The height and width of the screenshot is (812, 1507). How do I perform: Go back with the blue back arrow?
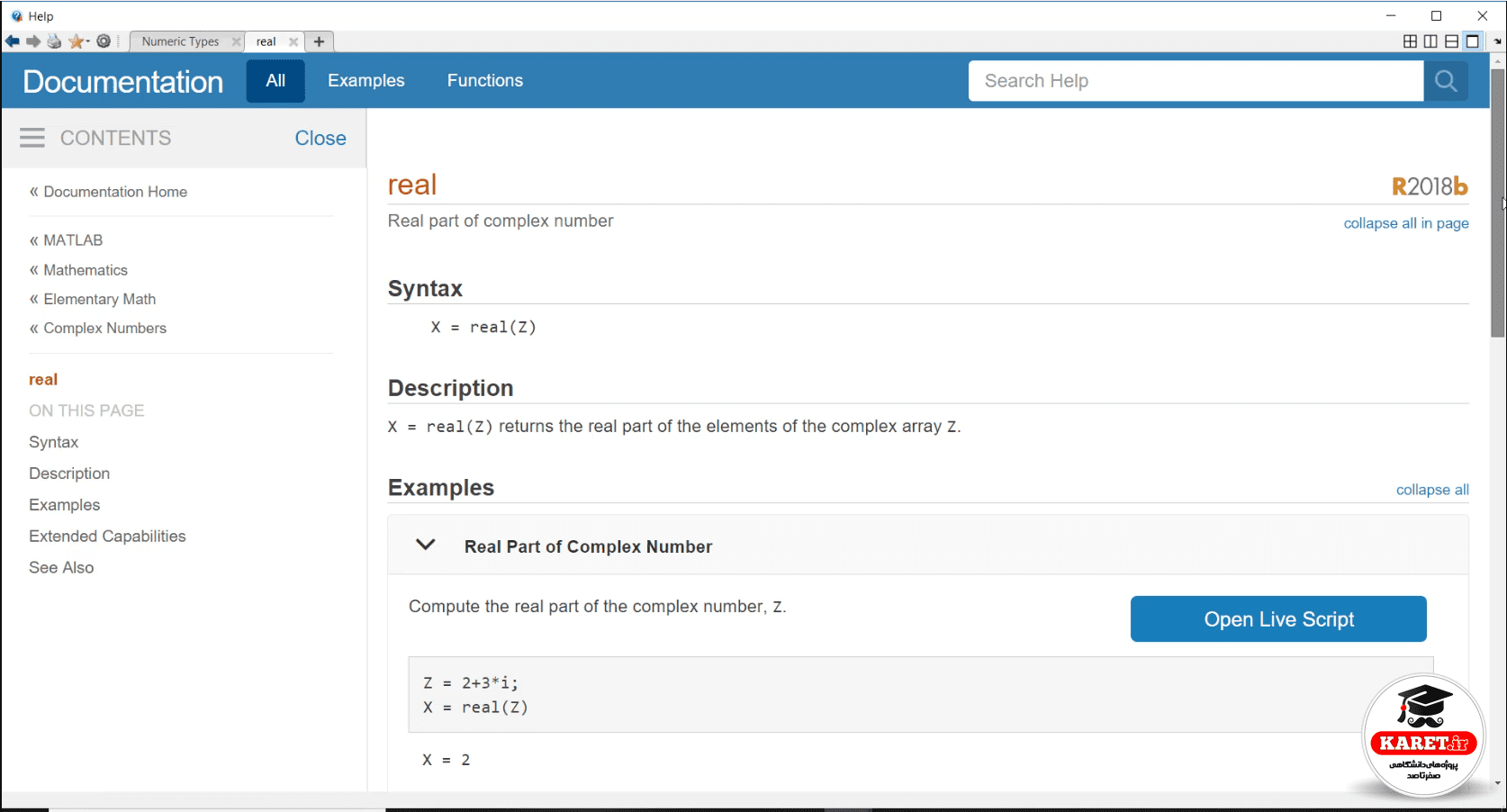click(x=13, y=41)
